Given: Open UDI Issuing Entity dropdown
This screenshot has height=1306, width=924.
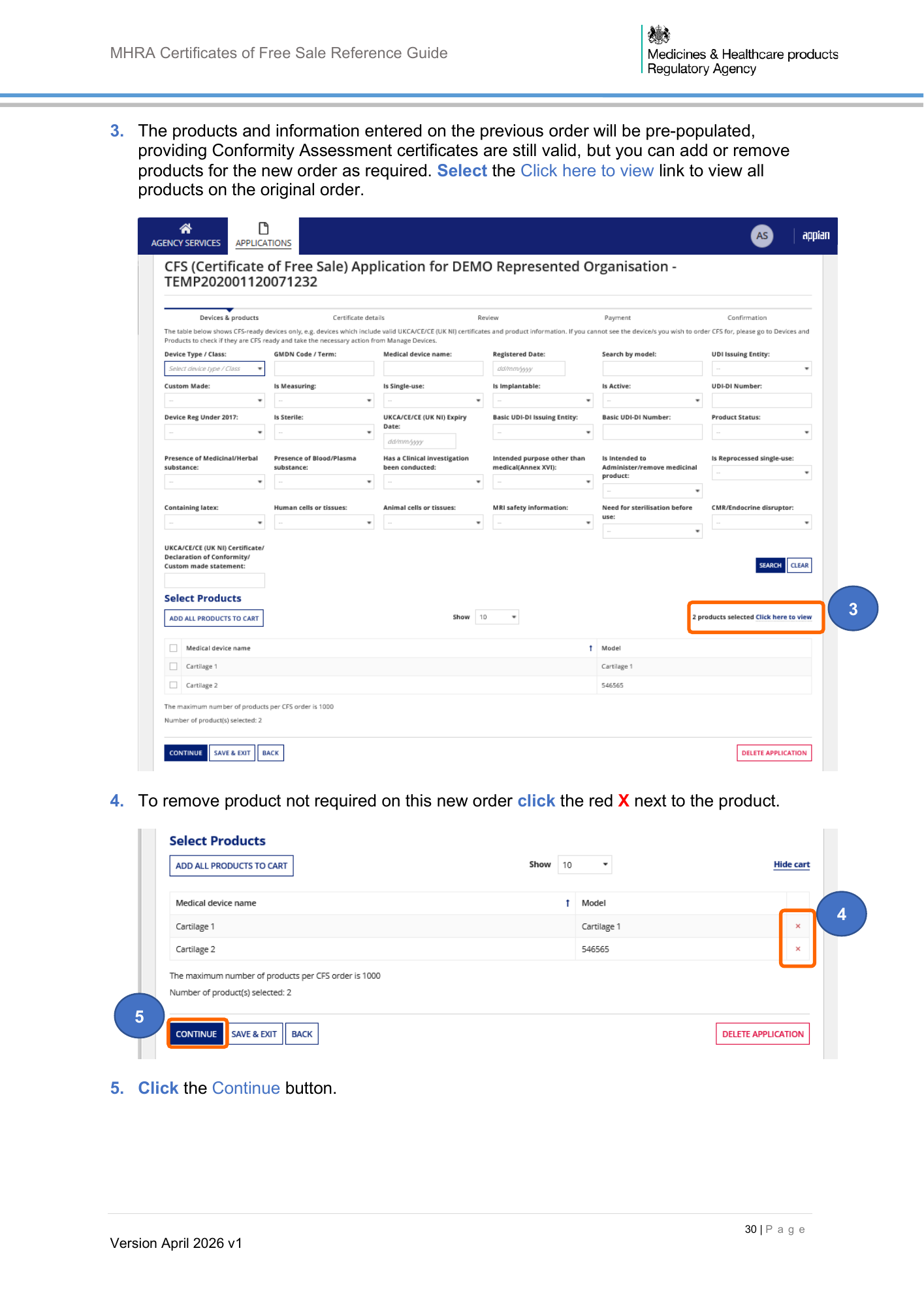Looking at the screenshot, I should click(x=761, y=369).
